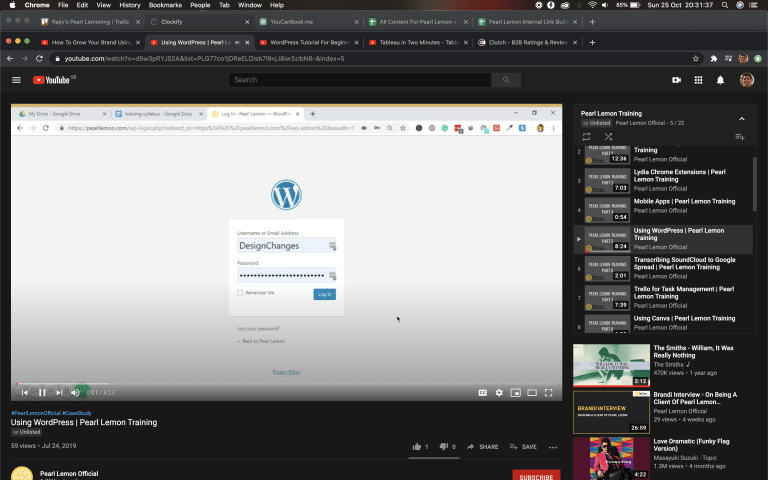Viewport: 768px width, 480px height.
Task: Open the Bookmarks menu
Action: 165,5
